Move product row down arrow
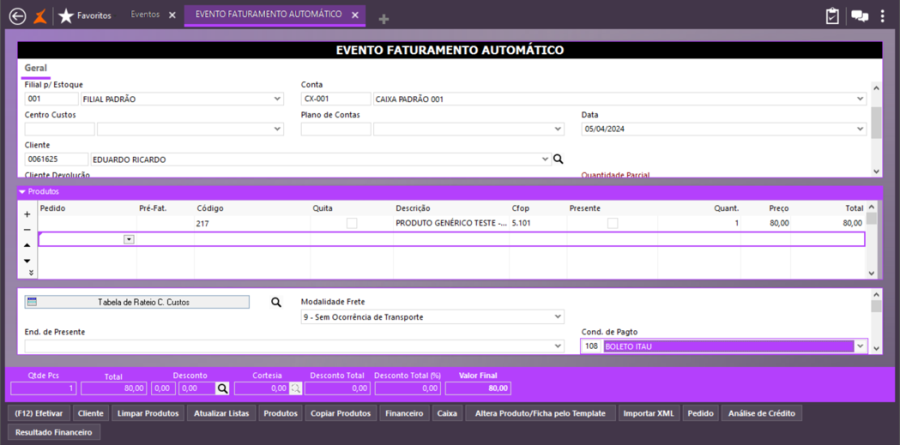Screen dimensions: 900x445 27,261
